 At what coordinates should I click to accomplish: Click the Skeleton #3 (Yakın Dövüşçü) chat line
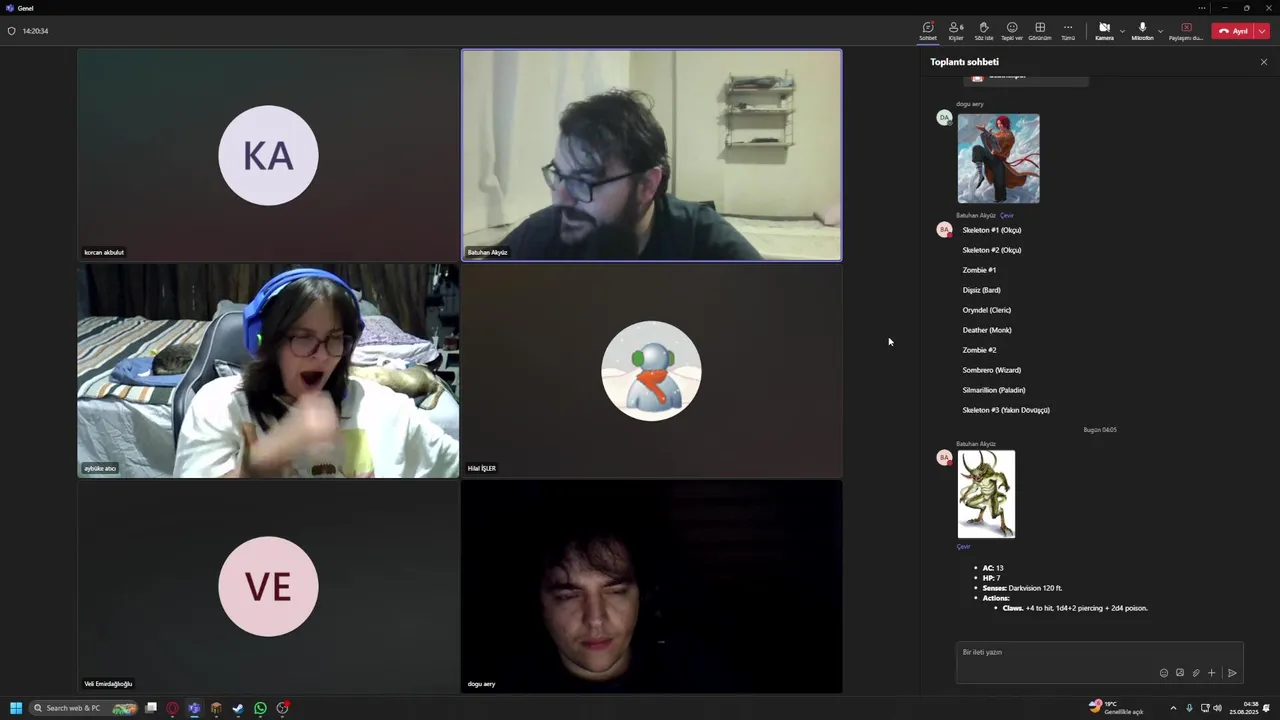pos(1006,410)
